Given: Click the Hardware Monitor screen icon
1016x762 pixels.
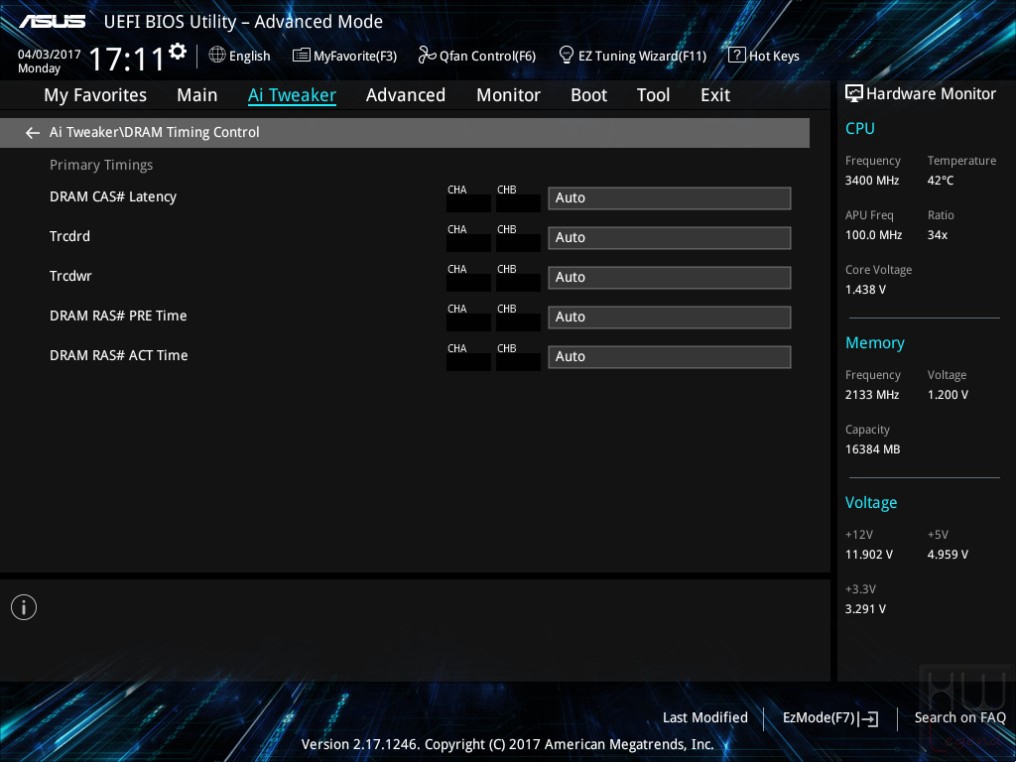Looking at the screenshot, I should pyautogui.click(x=854, y=94).
